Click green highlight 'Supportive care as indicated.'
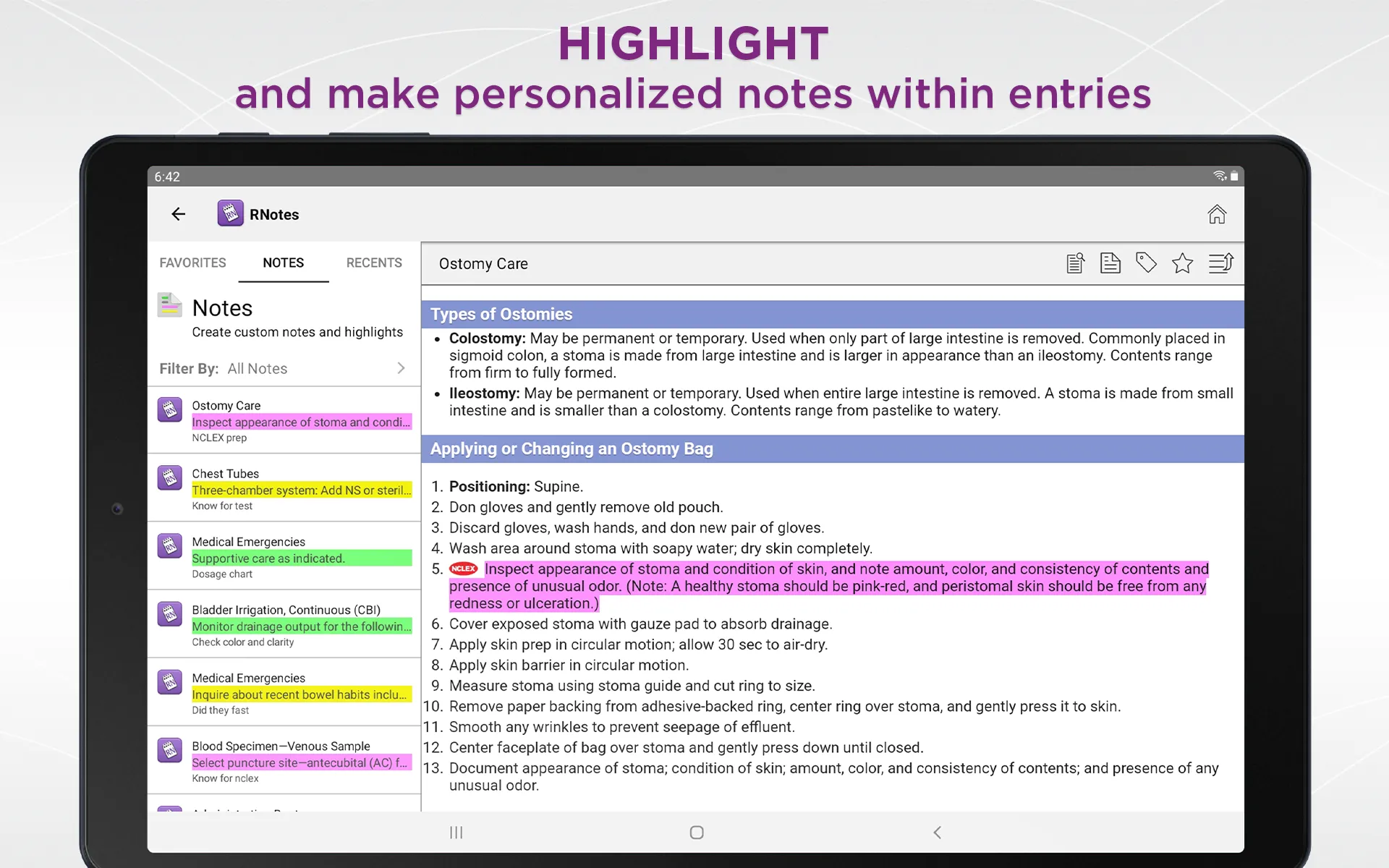This screenshot has width=1389, height=868. click(302, 558)
